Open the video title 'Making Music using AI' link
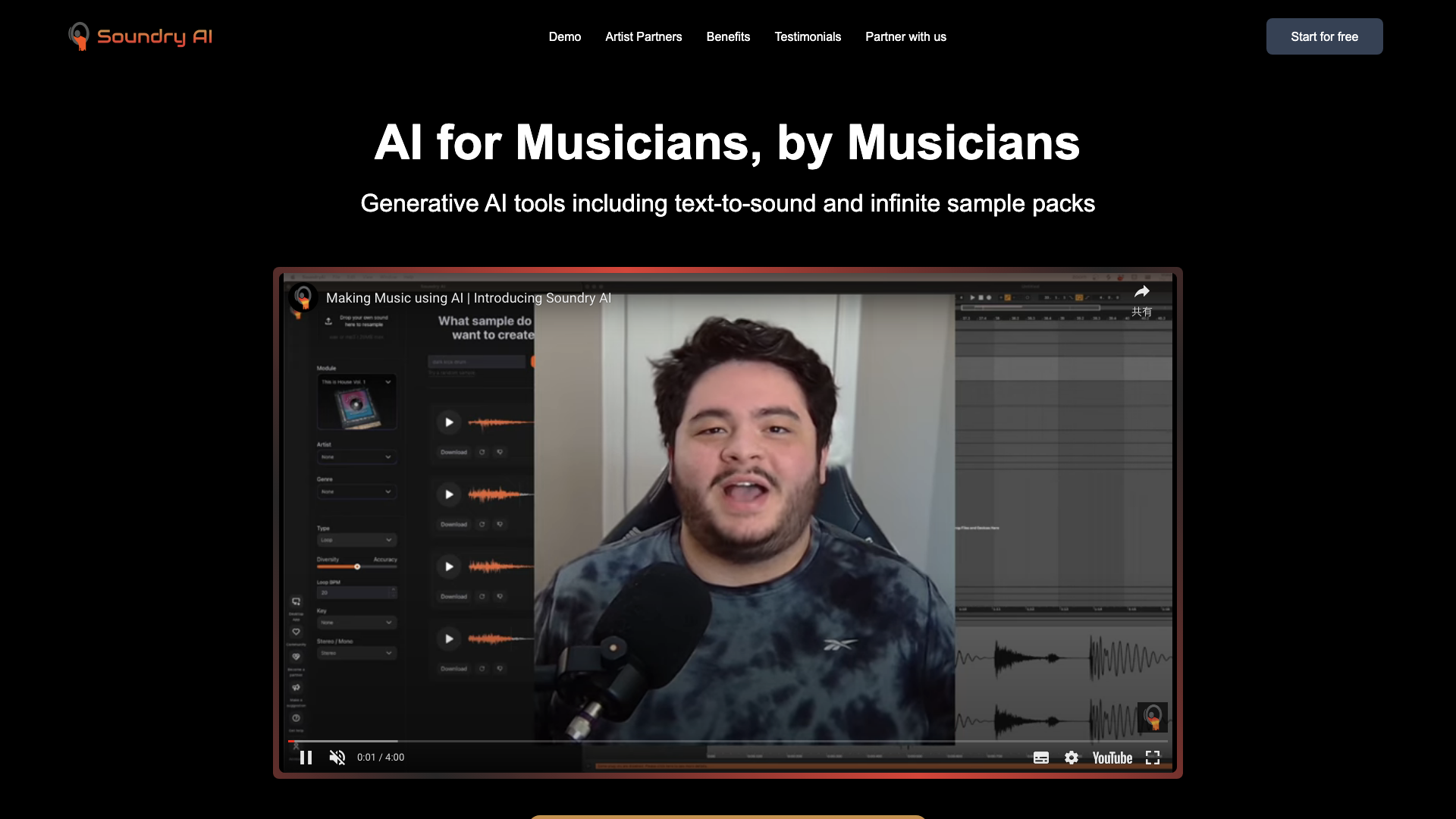The width and height of the screenshot is (1456, 819). 469,298
